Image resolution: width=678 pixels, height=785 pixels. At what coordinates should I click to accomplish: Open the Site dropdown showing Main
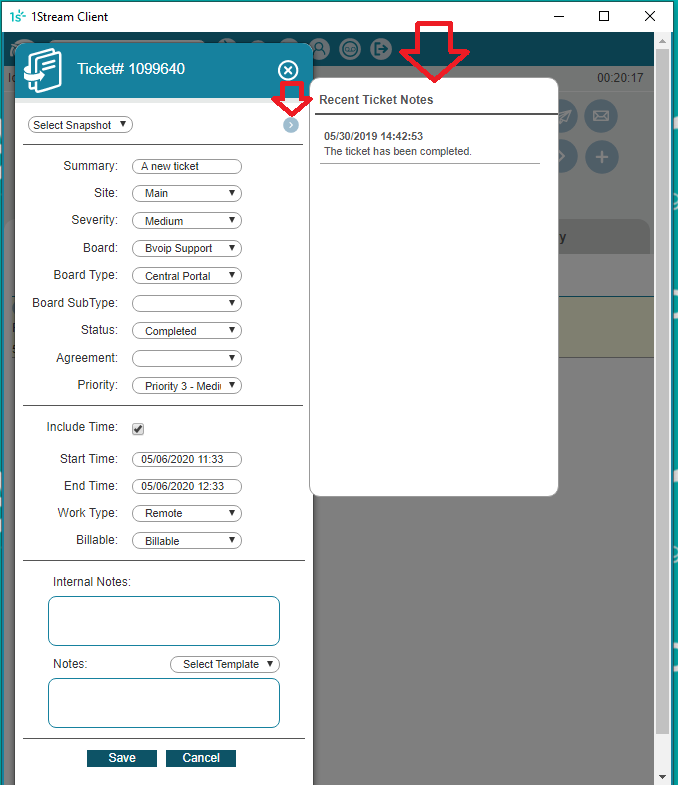(x=187, y=193)
